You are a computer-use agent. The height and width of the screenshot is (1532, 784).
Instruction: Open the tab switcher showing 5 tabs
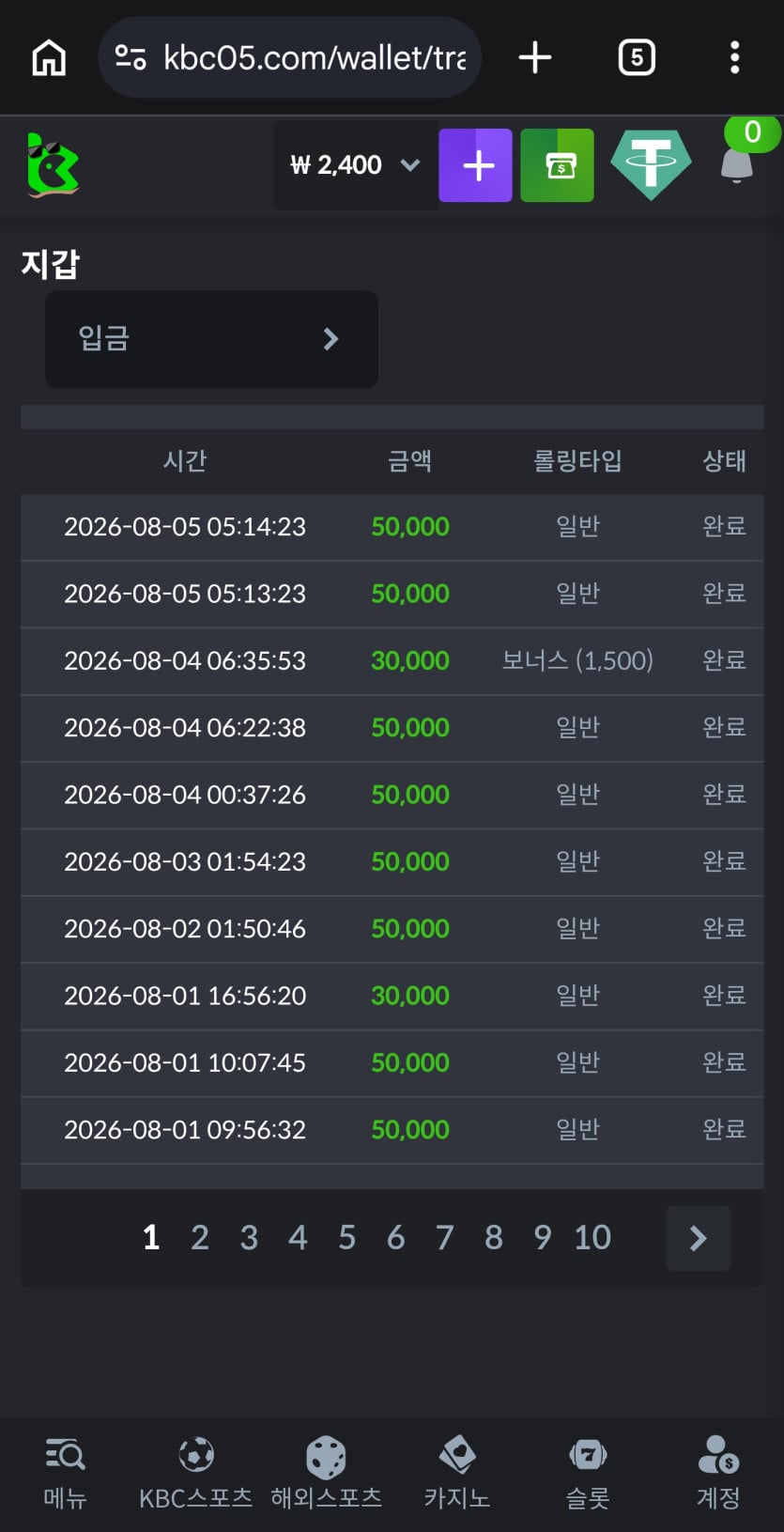[x=637, y=58]
